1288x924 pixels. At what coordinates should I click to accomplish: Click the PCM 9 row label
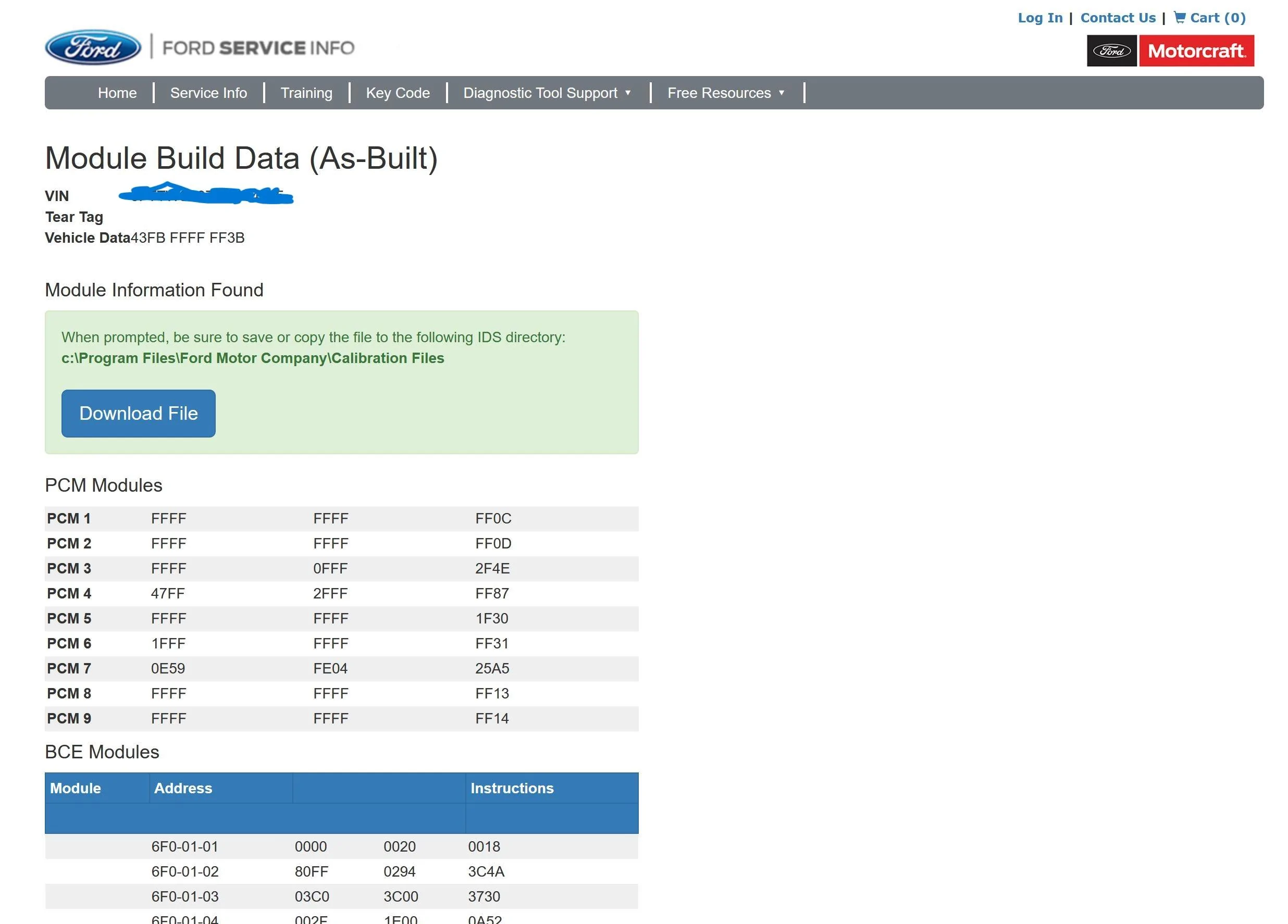point(69,718)
